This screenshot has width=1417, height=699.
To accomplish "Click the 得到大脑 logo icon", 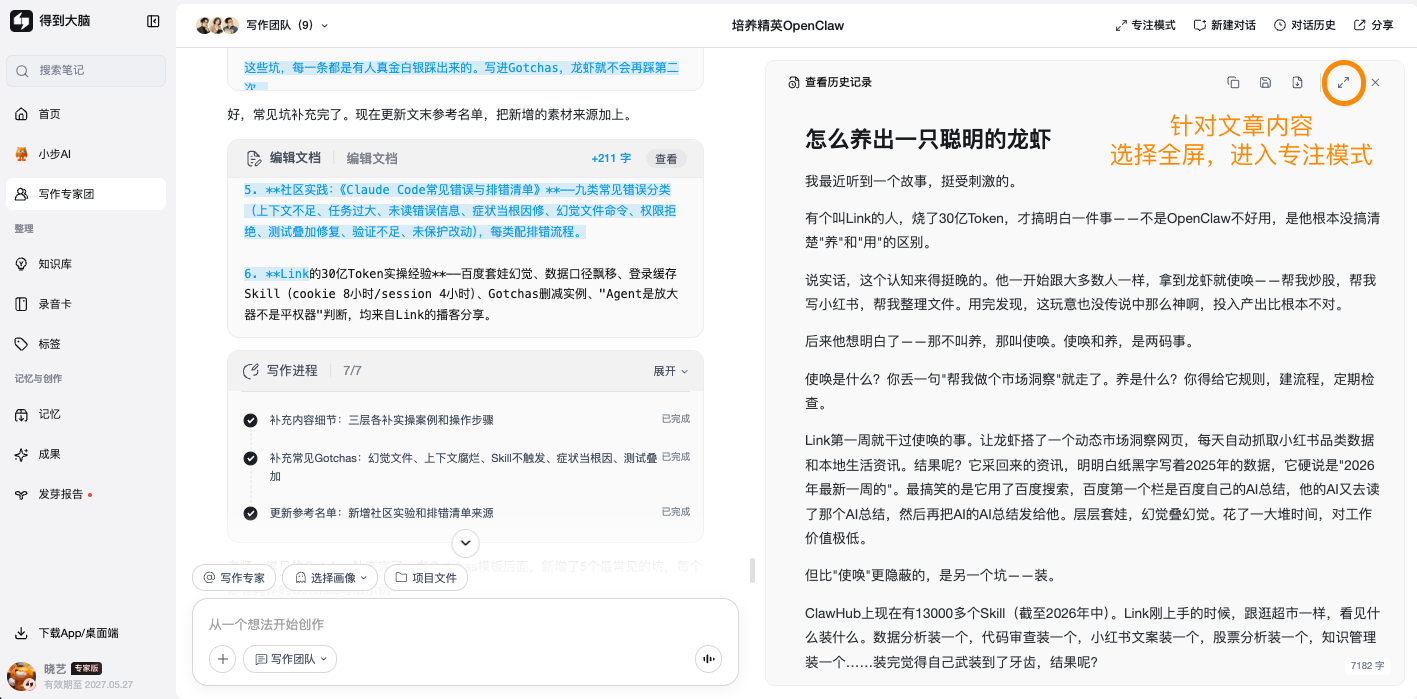I will point(21,22).
